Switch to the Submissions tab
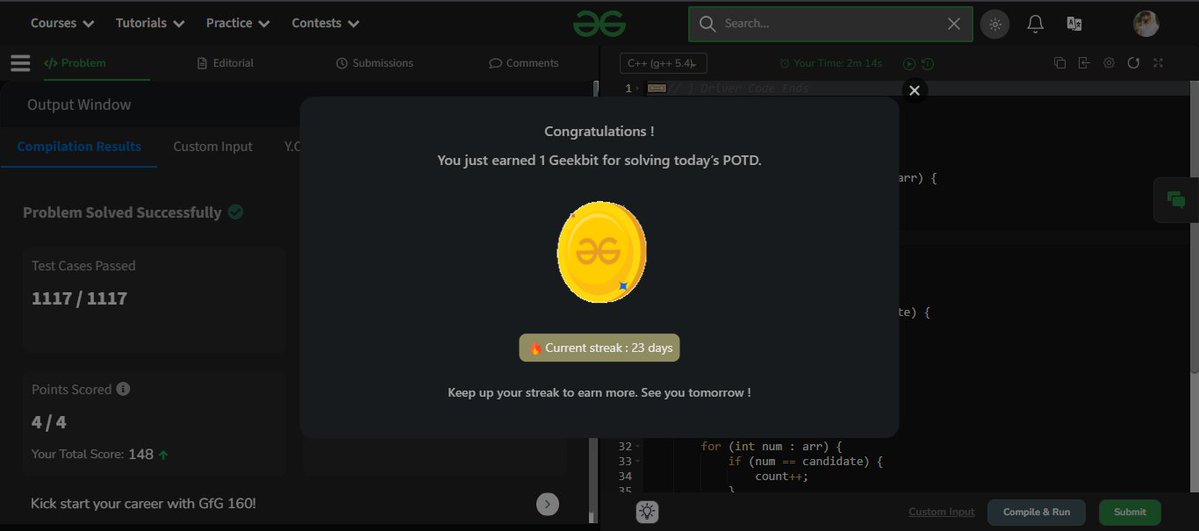This screenshot has width=1199, height=531. pyautogui.click(x=375, y=63)
